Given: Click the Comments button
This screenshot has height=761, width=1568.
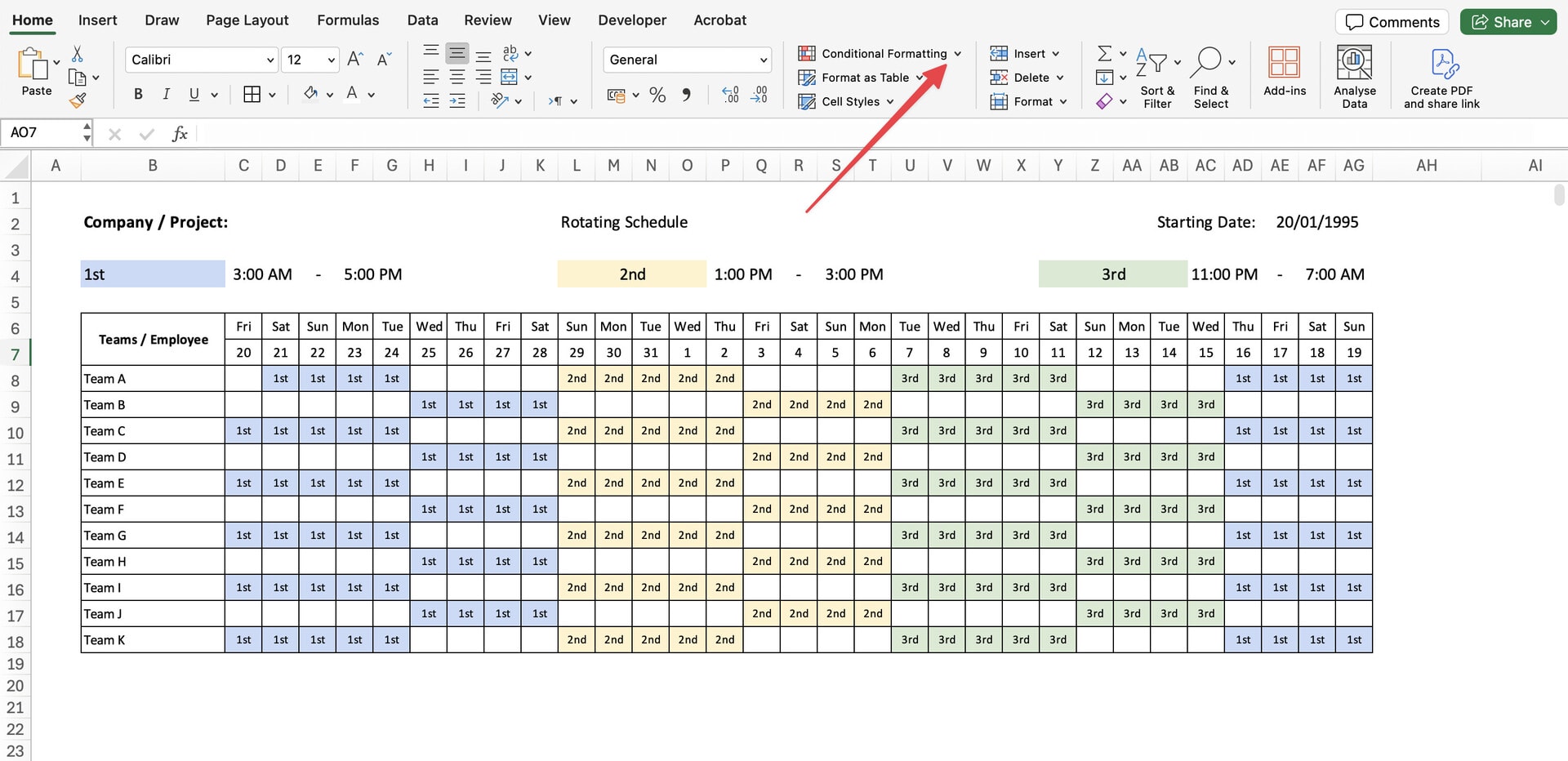Looking at the screenshot, I should click(1392, 22).
